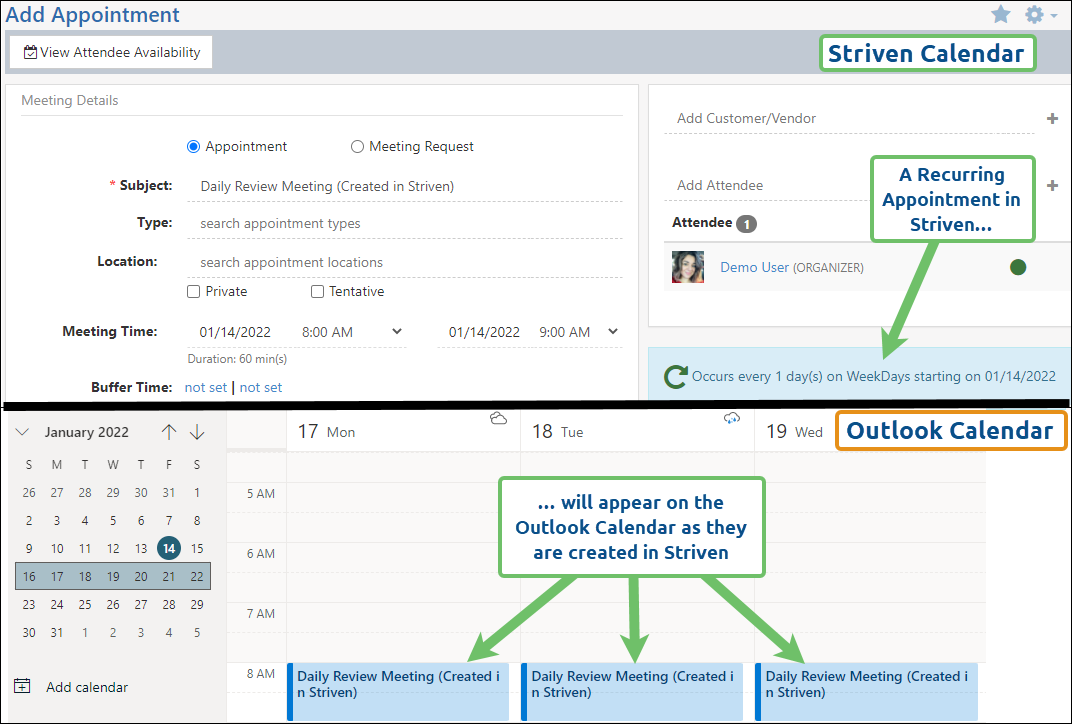Select January 31 in the mini calendar
The image size is (1072, 724).
pyautogui.click(x=57, y=632)
